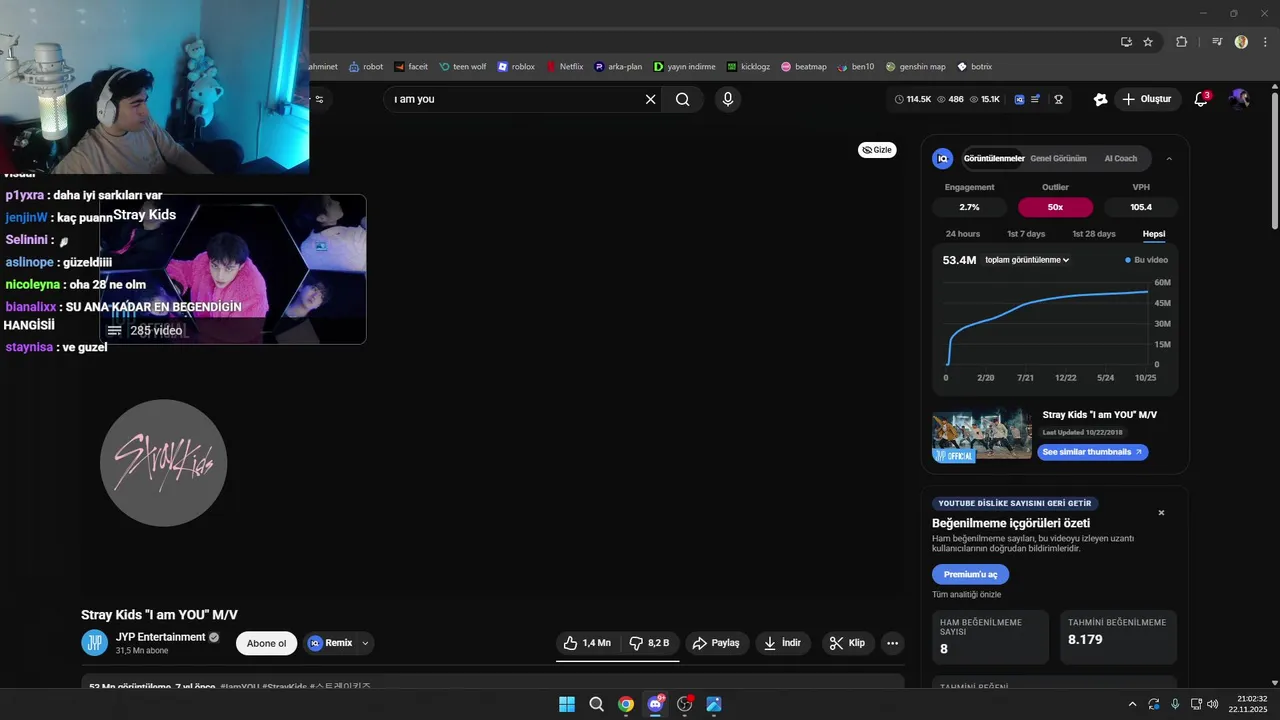
Task: Select the 1st 28 days tab
Action: point(1094,234)
